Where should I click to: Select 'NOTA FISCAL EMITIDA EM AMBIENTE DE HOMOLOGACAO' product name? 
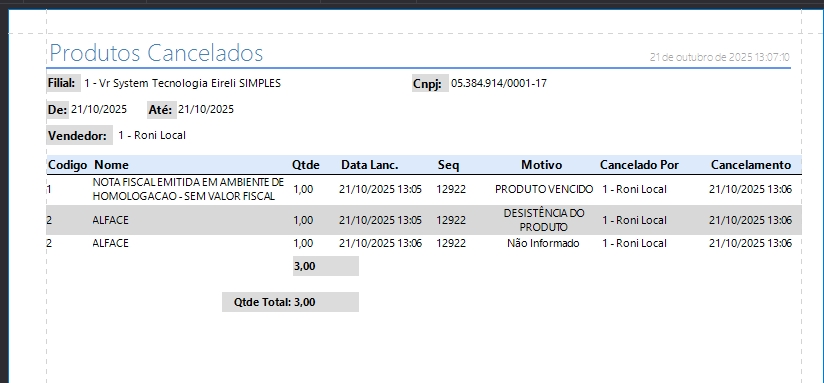(x=189, y=189)
